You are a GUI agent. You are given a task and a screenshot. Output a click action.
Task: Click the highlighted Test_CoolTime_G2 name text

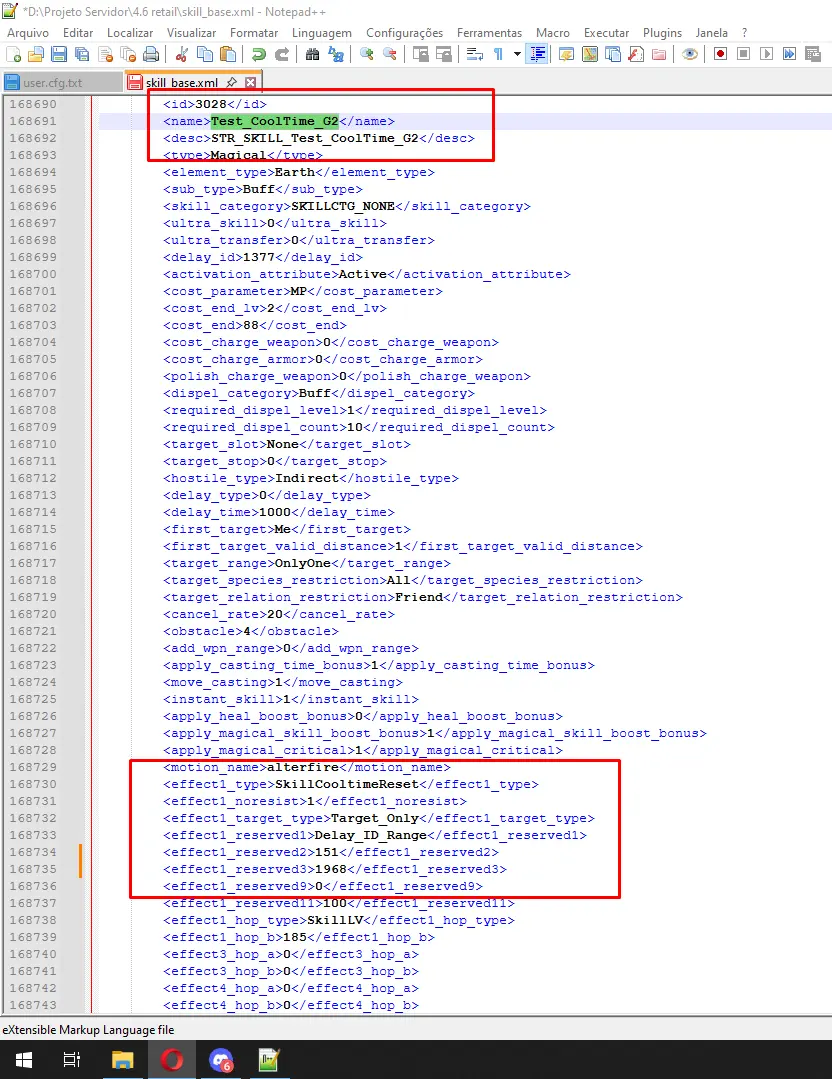(275, 121)
